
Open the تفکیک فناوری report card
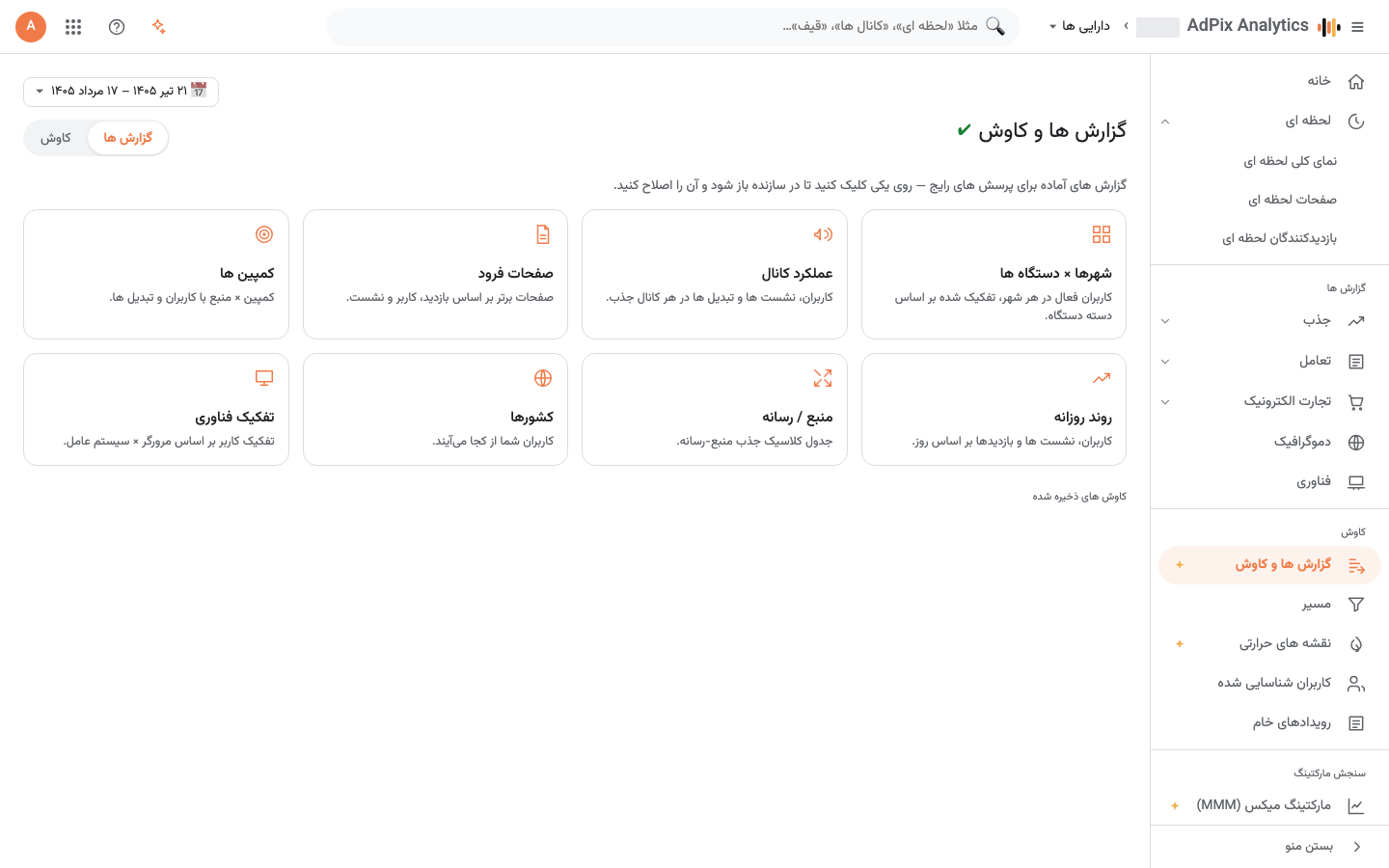pos(156,410)
